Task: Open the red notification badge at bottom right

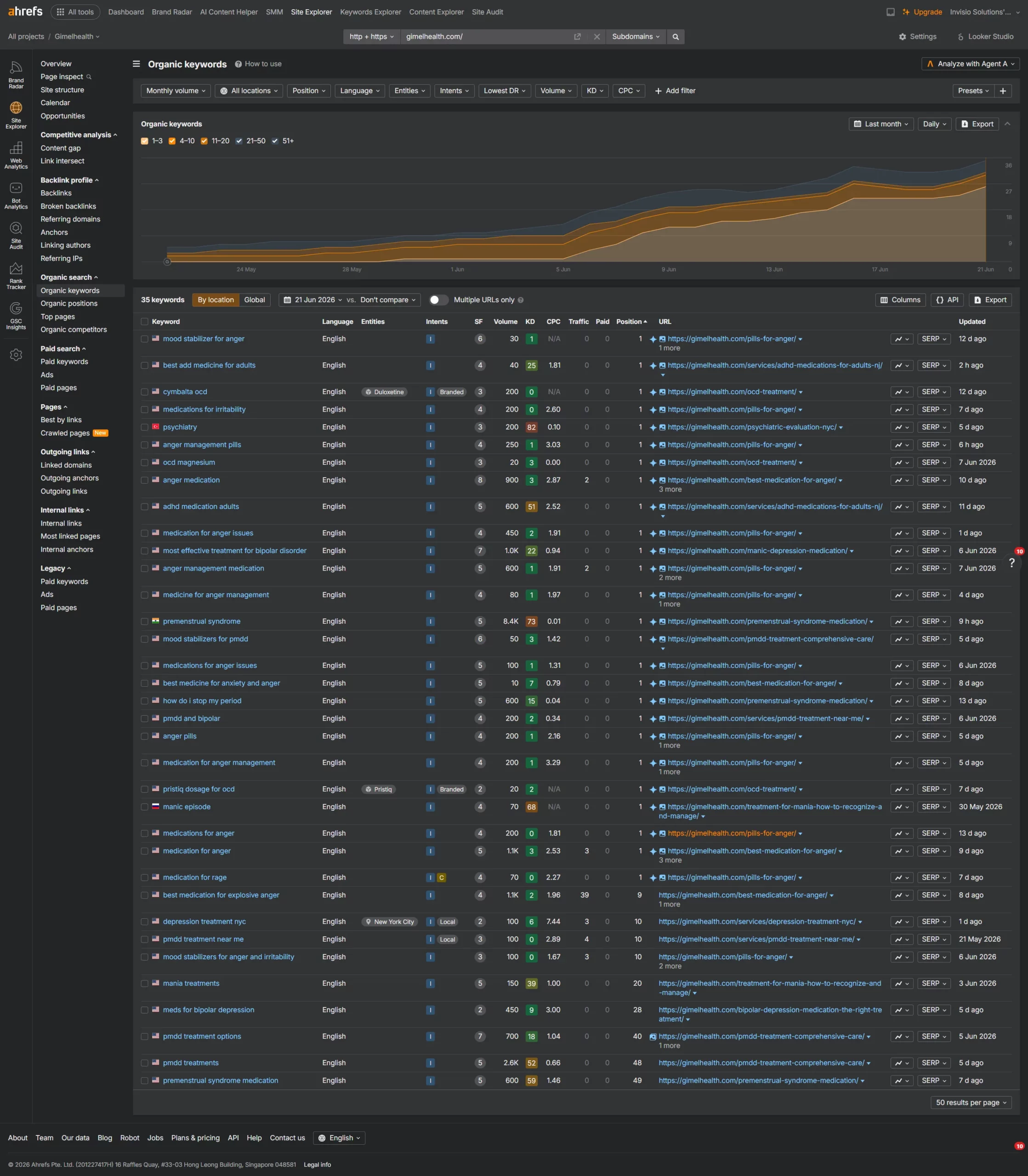Action: [x=1019, y=1146]
